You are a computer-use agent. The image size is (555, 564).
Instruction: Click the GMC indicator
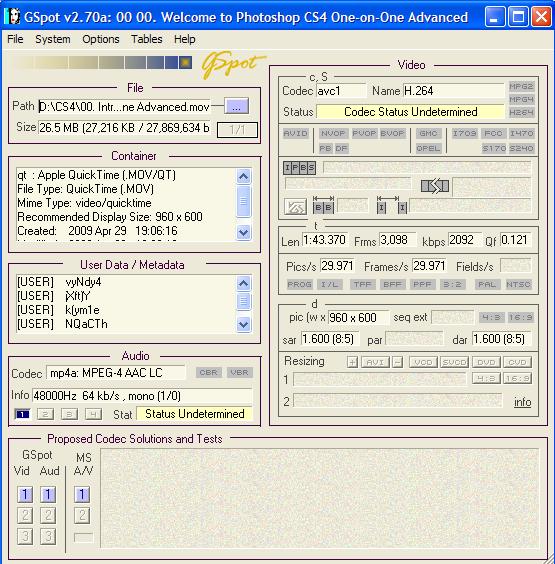click(x=428, y=133)
